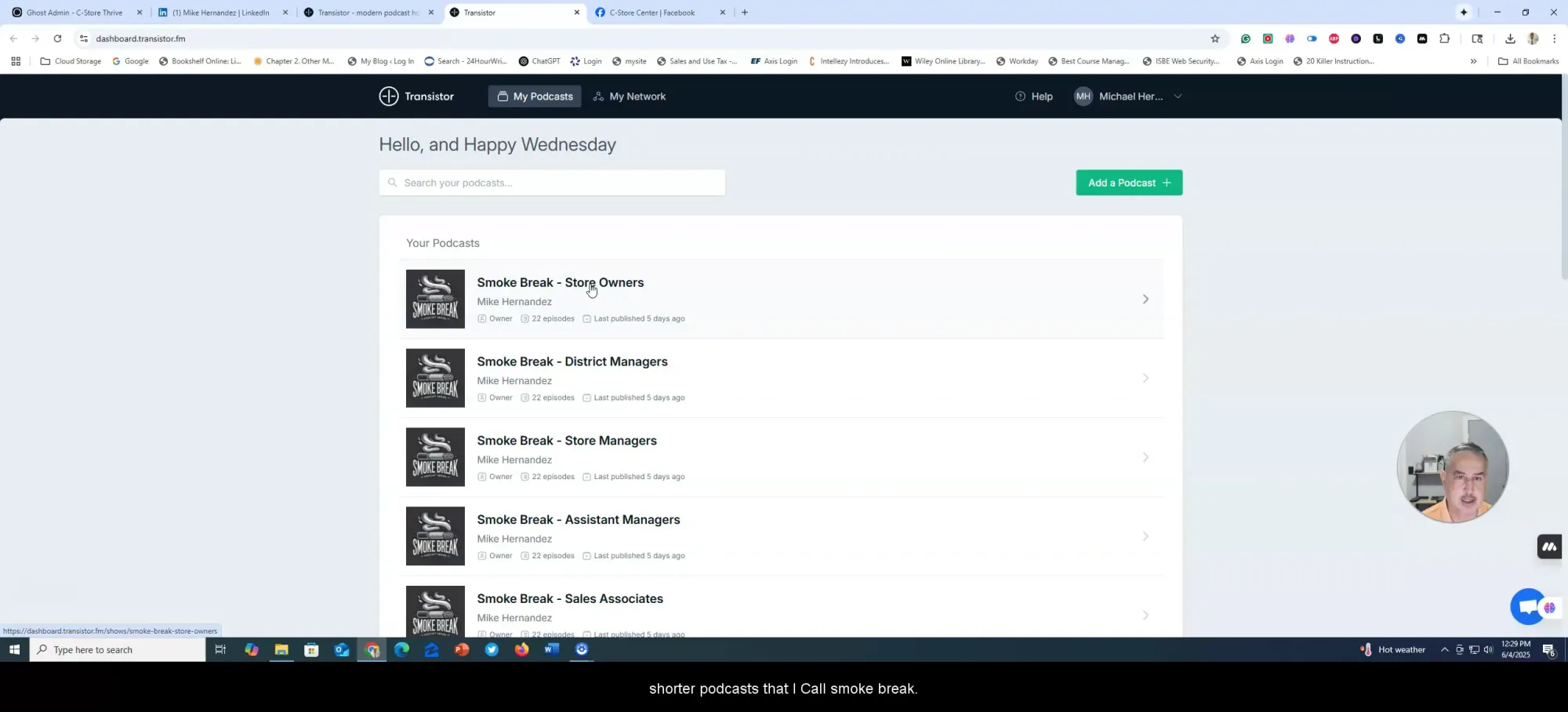Open Smoke Break - Store Managers podcast

(x=567, y=441)
